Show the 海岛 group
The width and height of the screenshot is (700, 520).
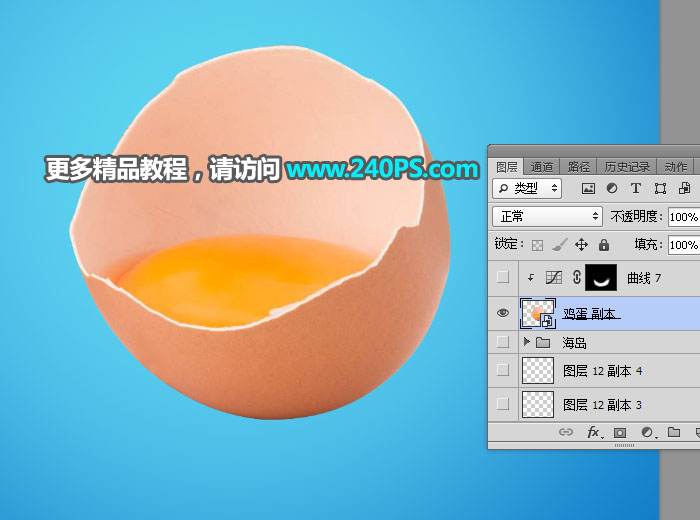click(503, 342)
